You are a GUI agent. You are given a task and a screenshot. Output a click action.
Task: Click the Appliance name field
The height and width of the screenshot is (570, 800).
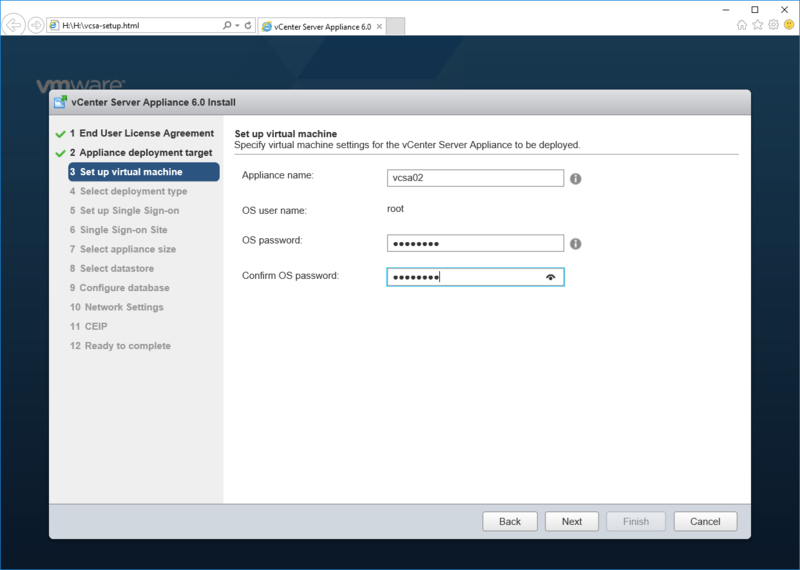[x=475, y=178]
